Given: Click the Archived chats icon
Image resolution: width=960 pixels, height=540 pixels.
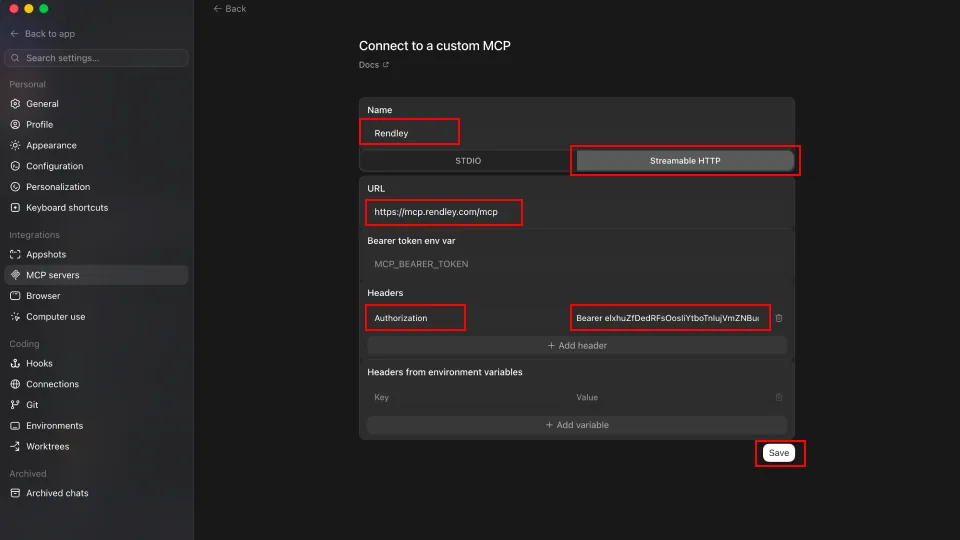Looking at the screenshot, I should coord(15,493).
